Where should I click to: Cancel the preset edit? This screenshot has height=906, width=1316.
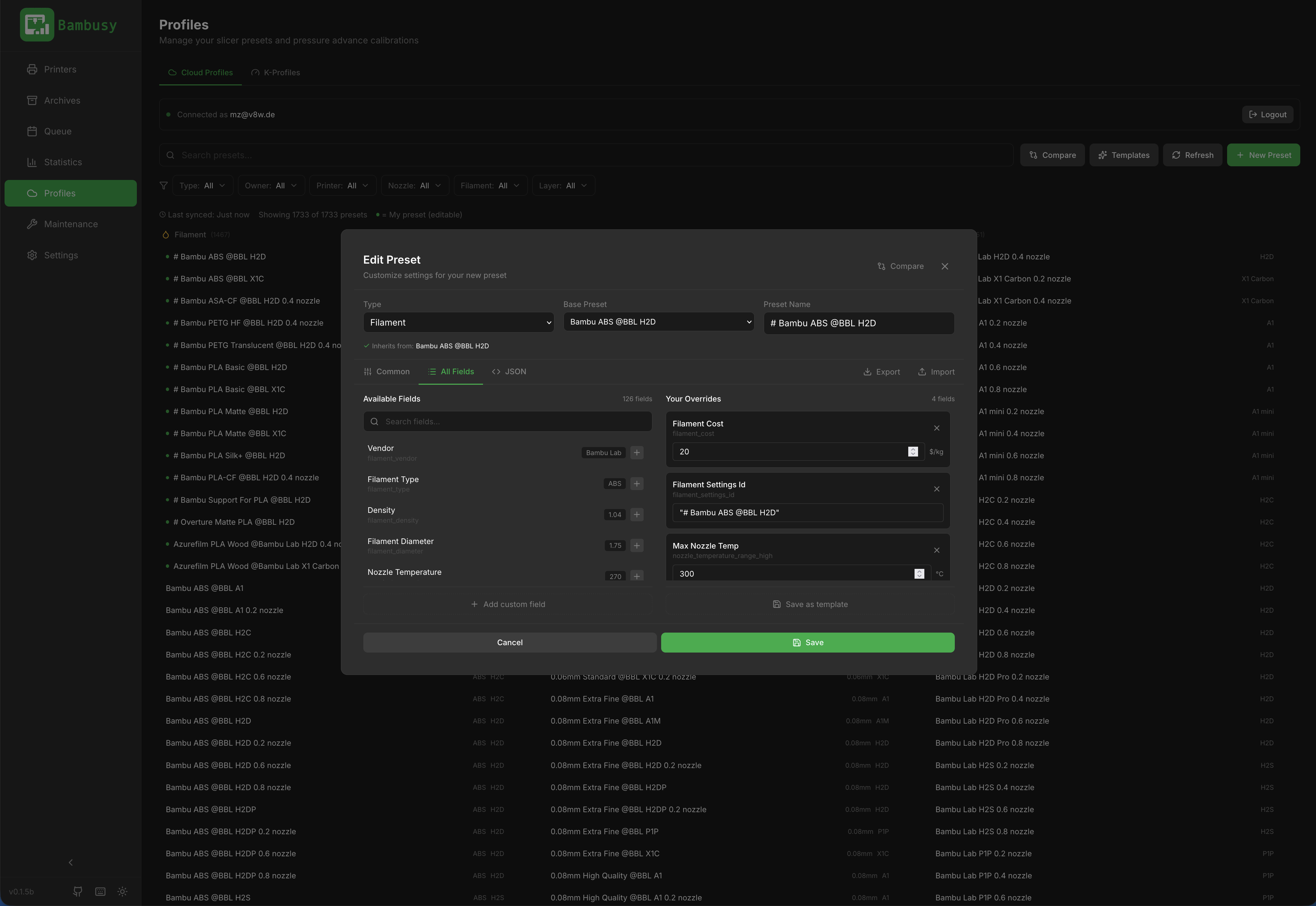point(510,643)
